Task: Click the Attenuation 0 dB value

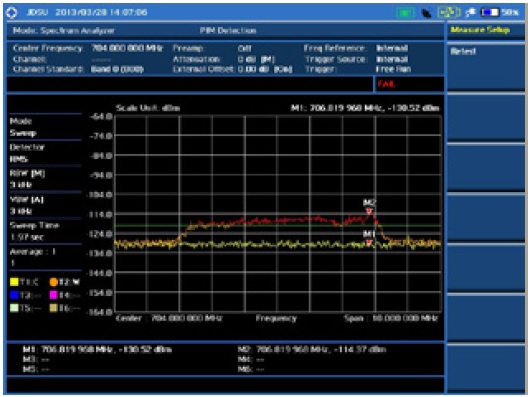Action: 256,59
